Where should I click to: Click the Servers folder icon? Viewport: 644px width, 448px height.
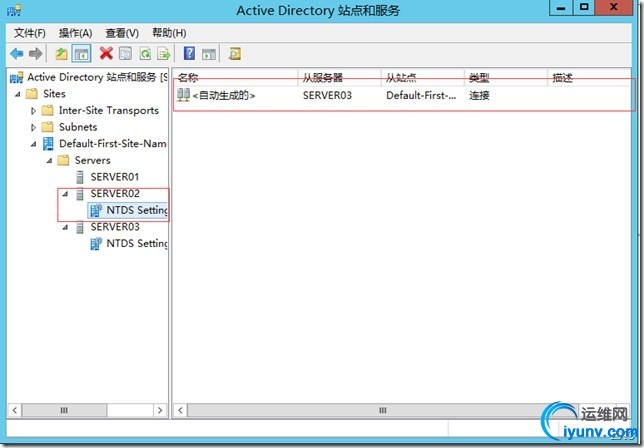pos(63,160)
